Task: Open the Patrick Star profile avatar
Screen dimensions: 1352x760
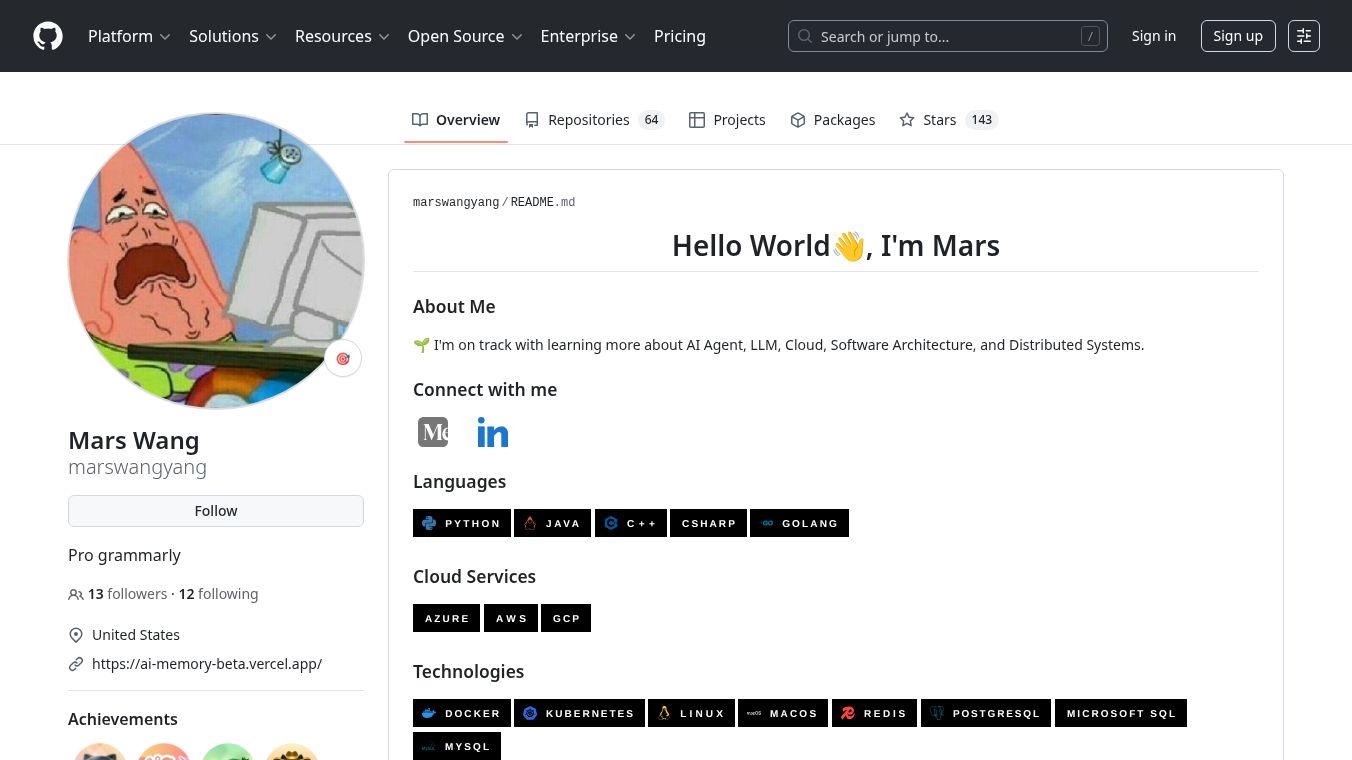Action: [216, 260]
